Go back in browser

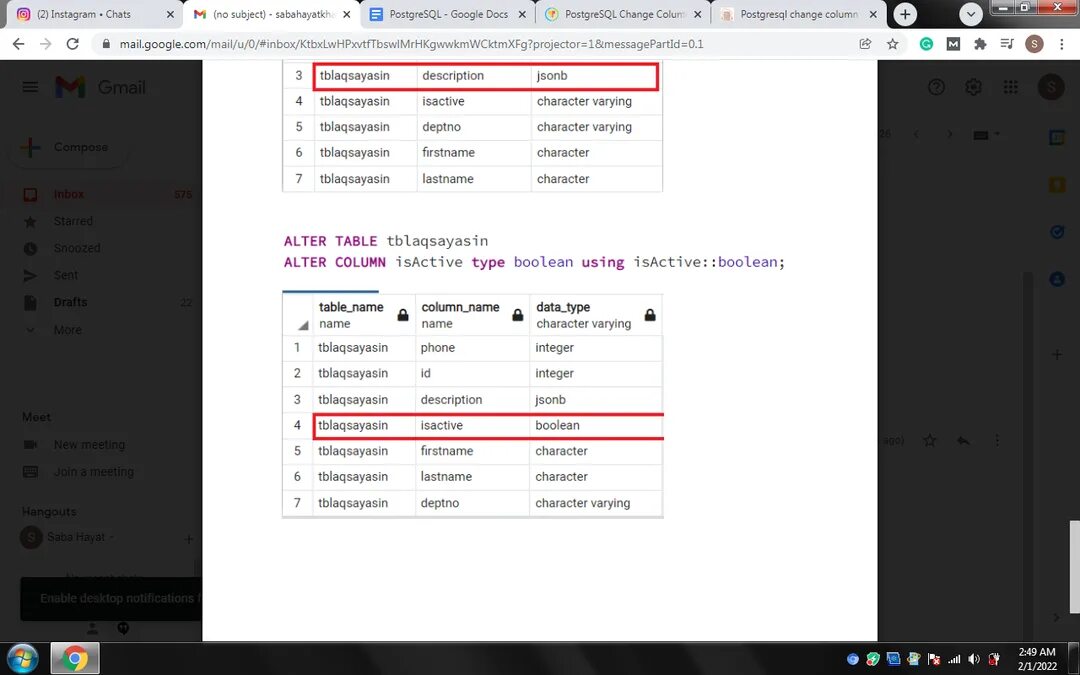tap(19, 44)
